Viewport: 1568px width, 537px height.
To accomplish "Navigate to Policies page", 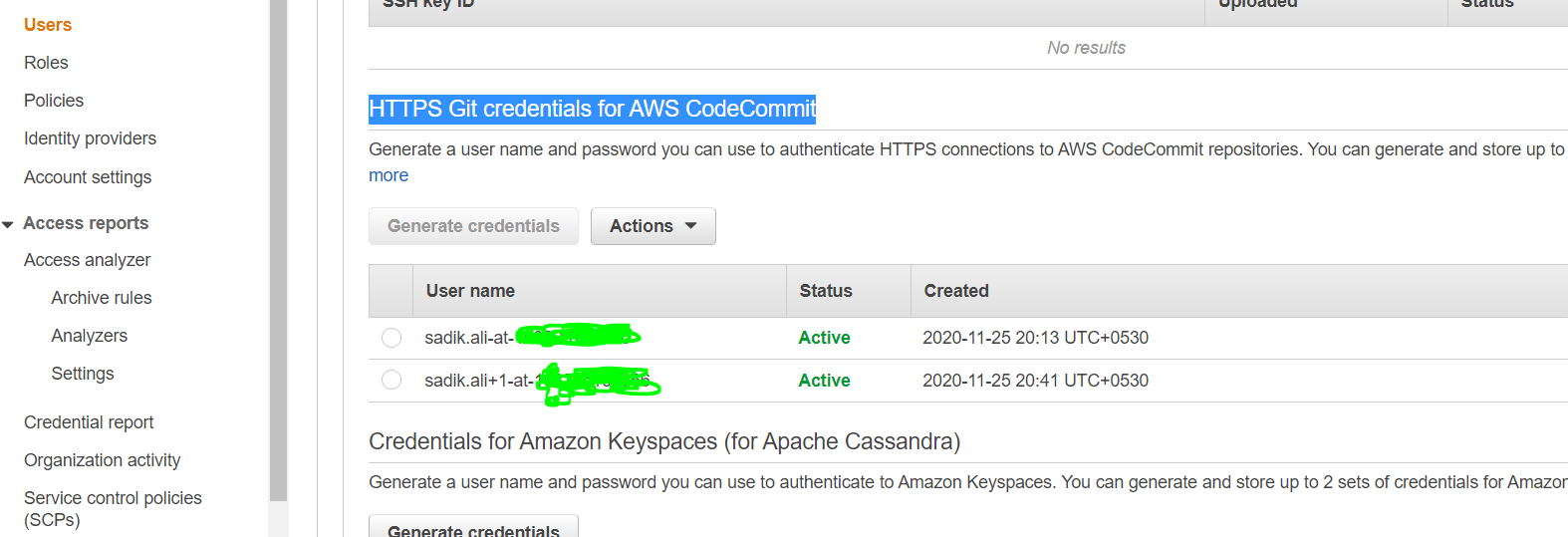I will 54,101.
